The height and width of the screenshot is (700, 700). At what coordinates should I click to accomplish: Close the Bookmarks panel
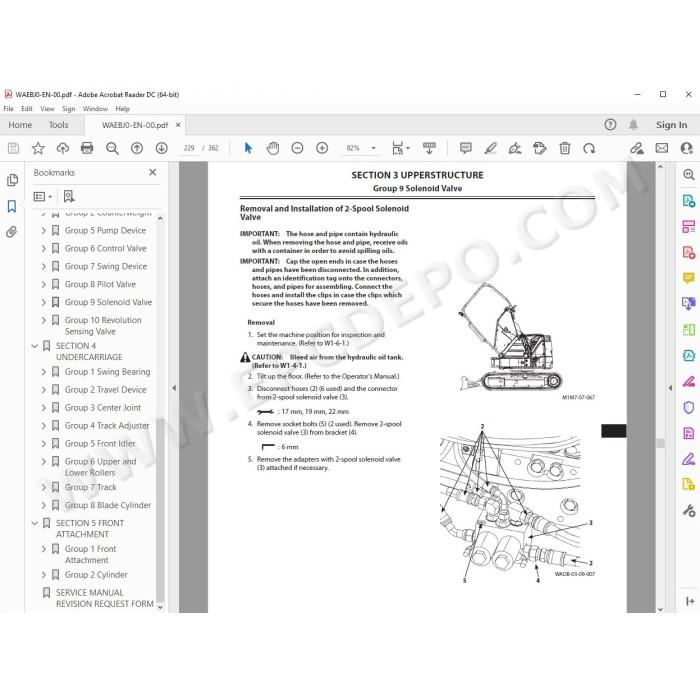tap(153, 172)
